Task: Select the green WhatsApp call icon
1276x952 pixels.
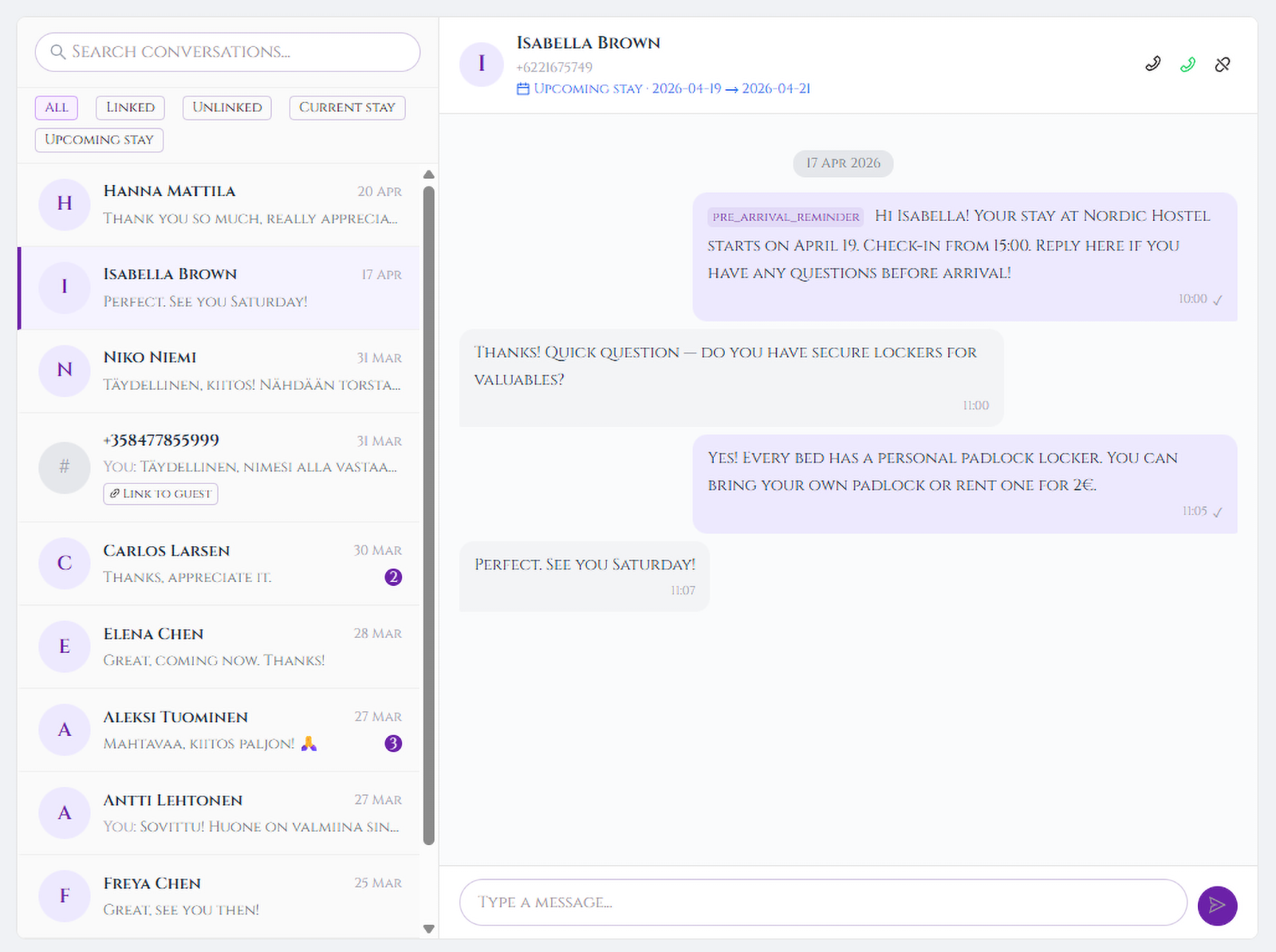Action: click(1187, 64)
